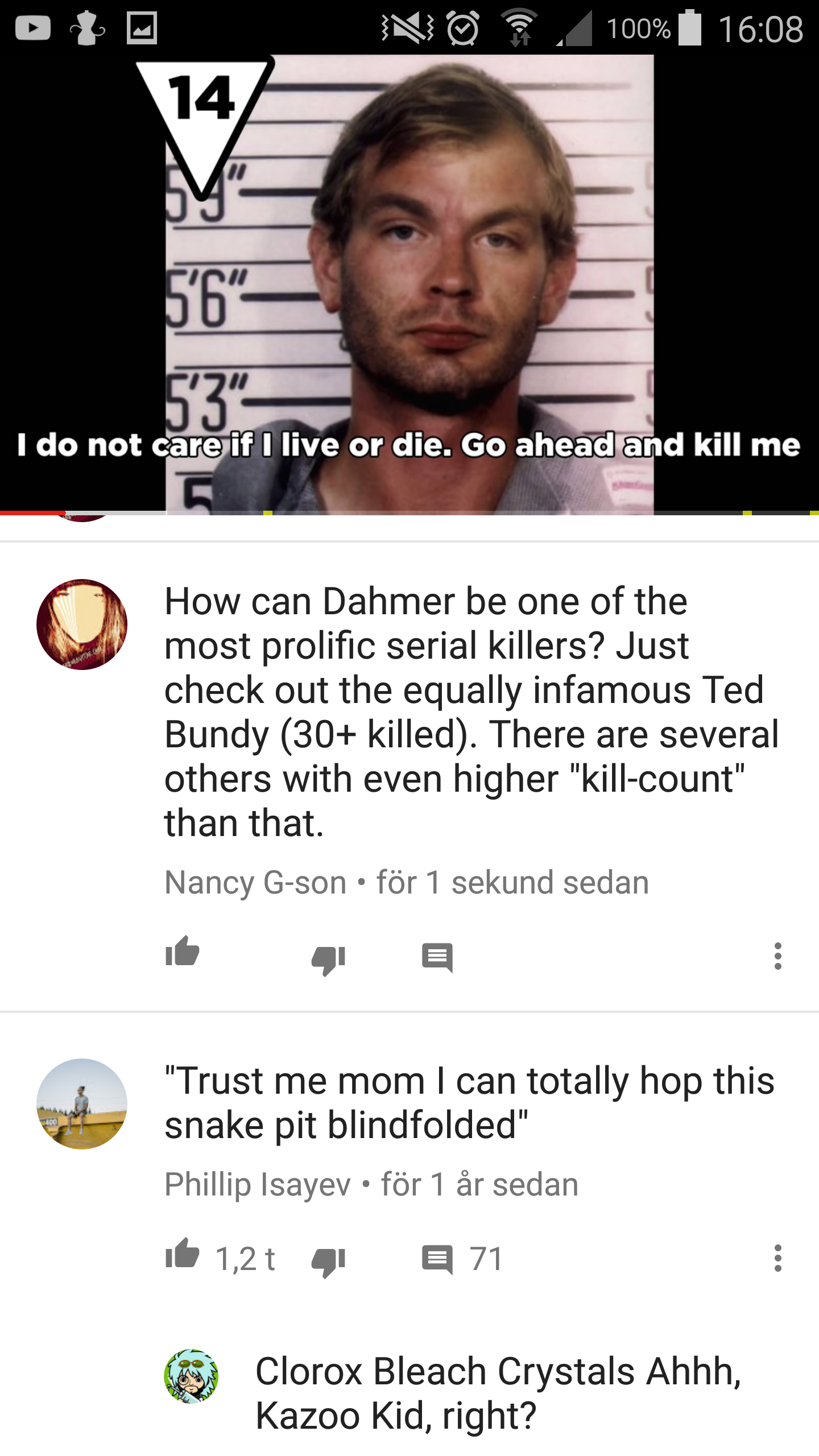
Task: Dislike Nancy G-son's comment
Action: click(x=328, y=961)
